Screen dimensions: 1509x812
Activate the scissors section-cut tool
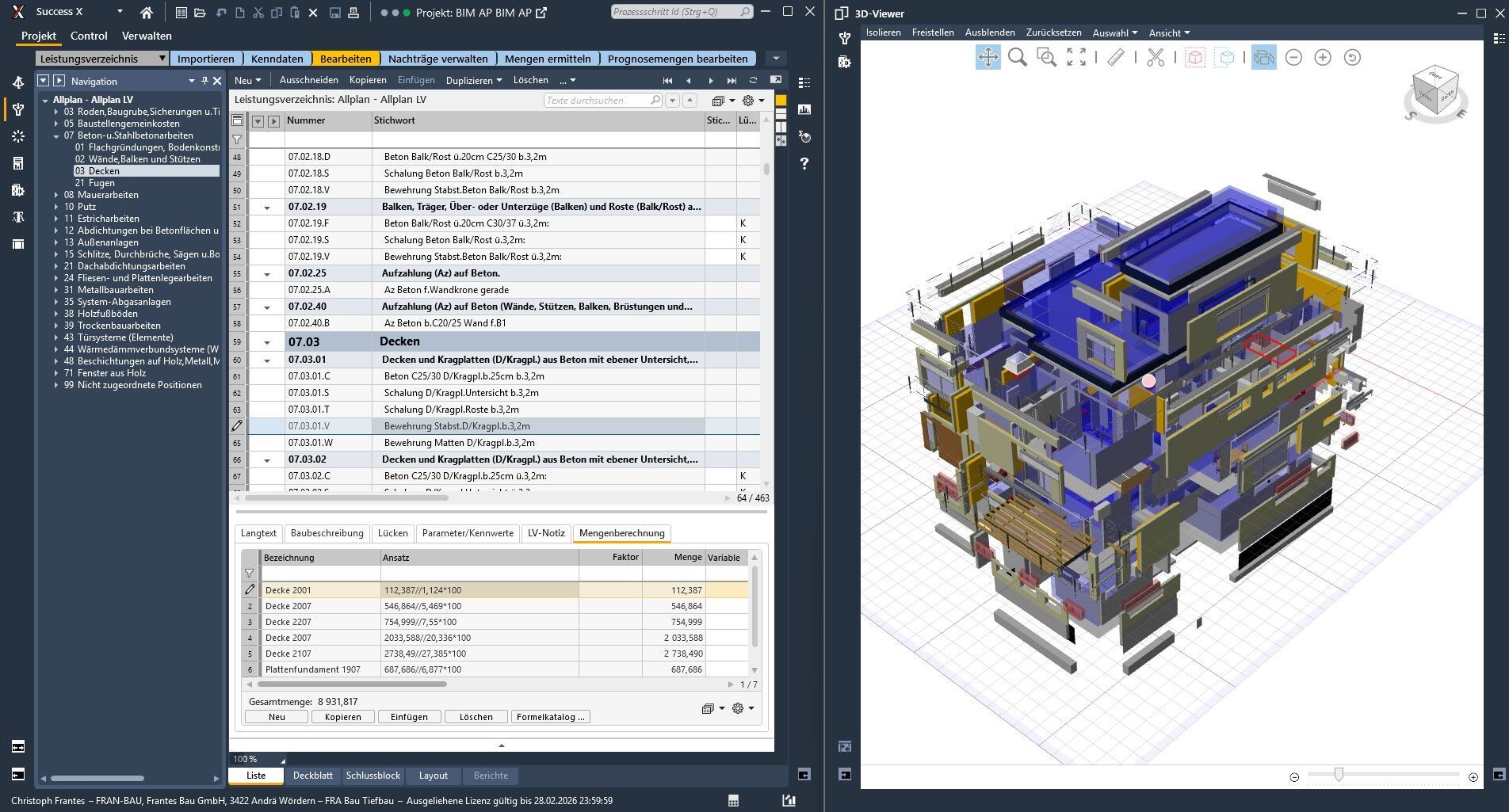[x=1156, y=57]
